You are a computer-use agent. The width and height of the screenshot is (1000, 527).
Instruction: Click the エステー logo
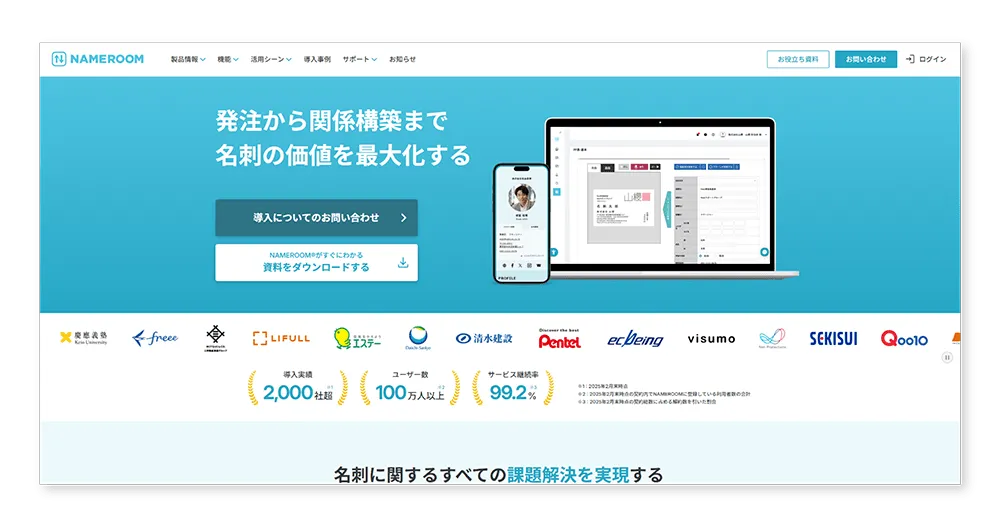pyautogui.click(x=357, y=338)
